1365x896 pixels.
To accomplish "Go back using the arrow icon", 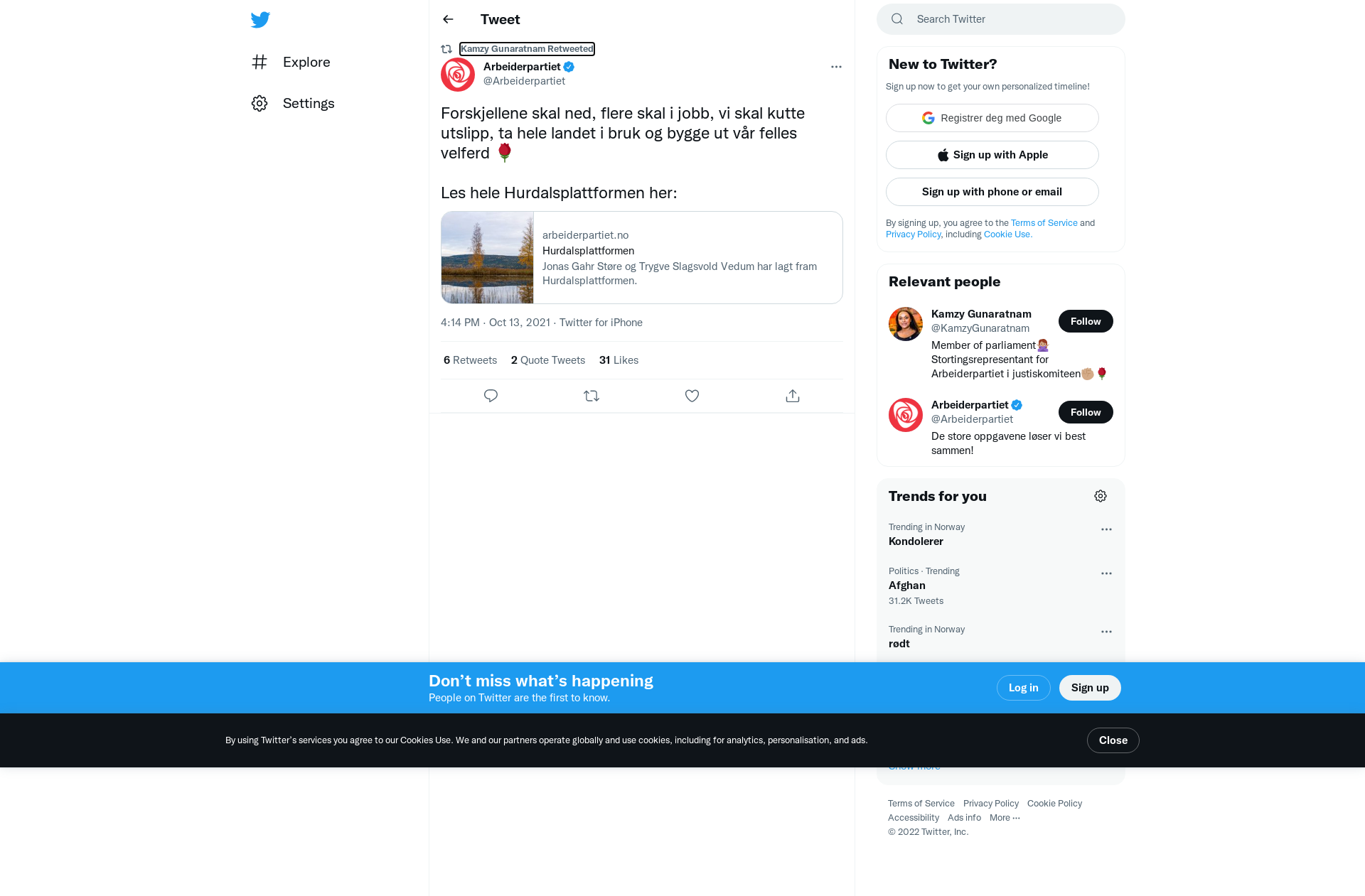I will point(448,19).
